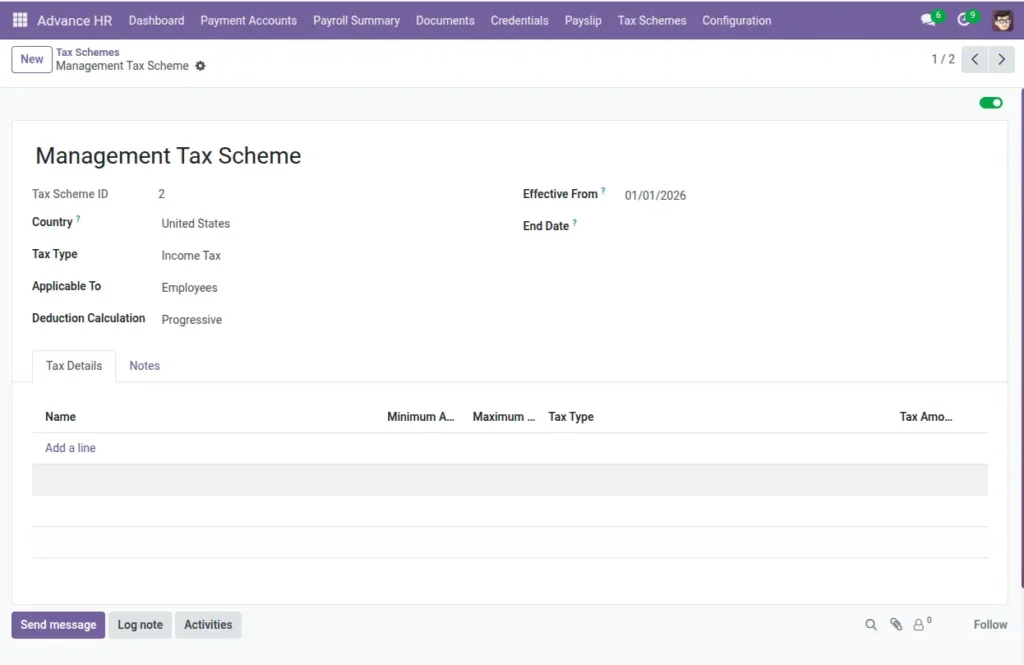Image resolution: width=1024 pixels, height=665 pixels.
Task: Open the Documents menu
Action: pos(445,20)
